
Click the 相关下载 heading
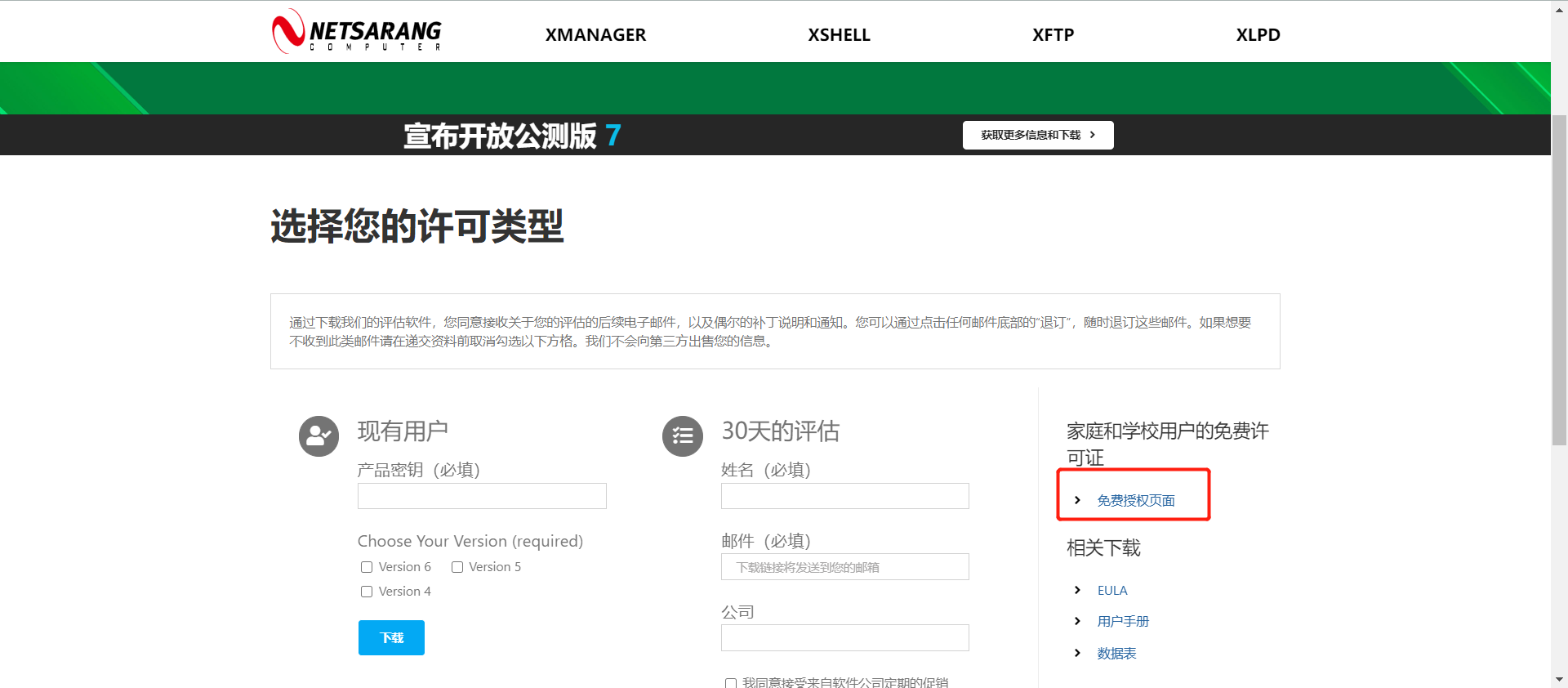point(1103,547)
